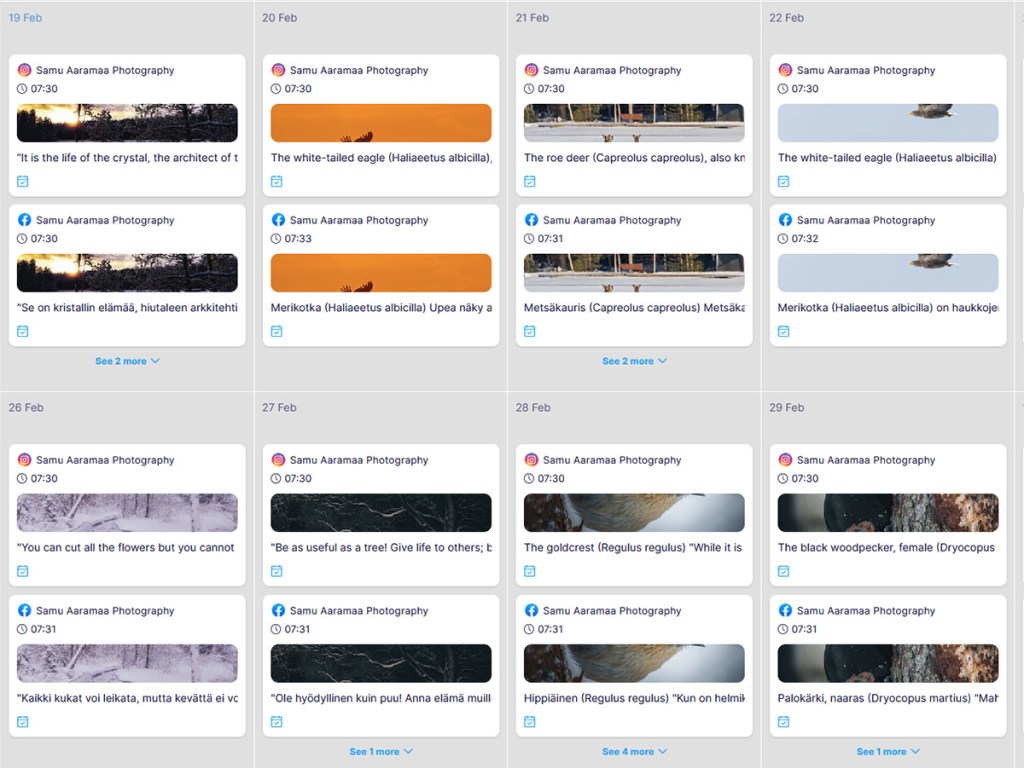Open the 19 Feb date header
The image size is (1024, 768).
(26, 18)
